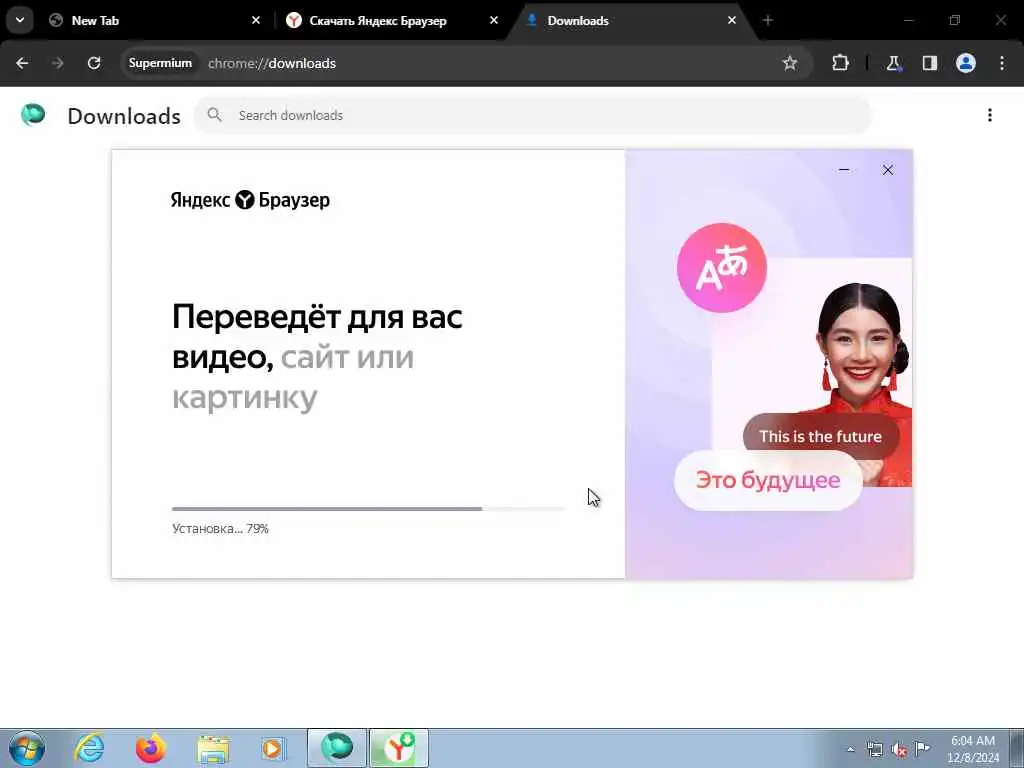Click the Supermium logo on Downloads page
This screenshot has height=768, width=1024.
(x=33, y=115)
